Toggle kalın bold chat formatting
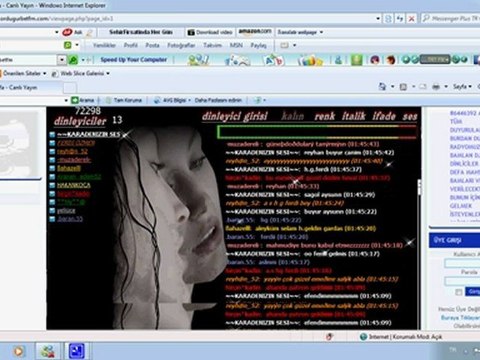This screenshot has height=360, width=480. point(293,116)
